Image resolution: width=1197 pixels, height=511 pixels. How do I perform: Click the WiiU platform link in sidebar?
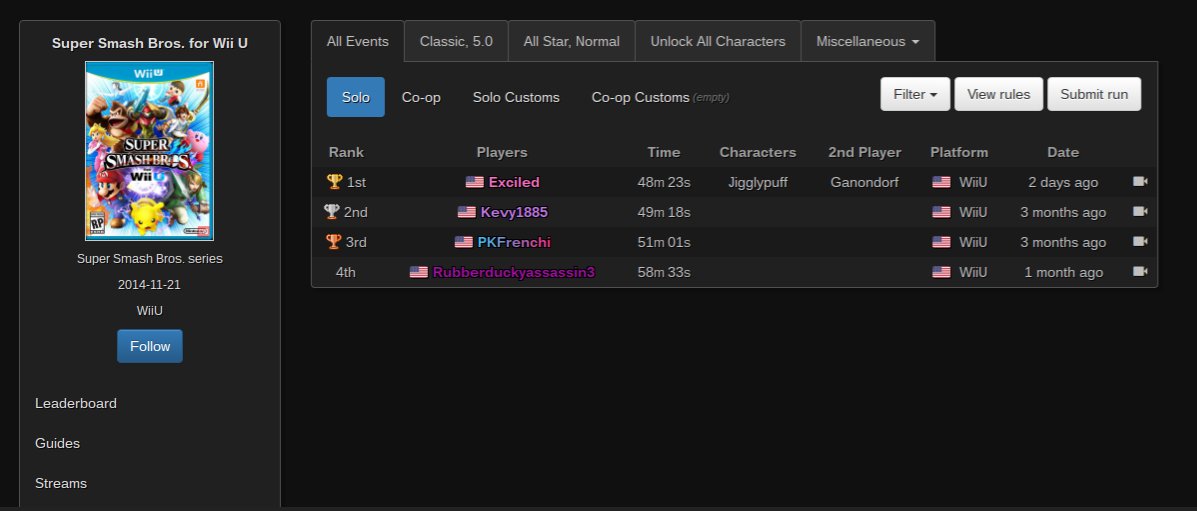coord(150,311)
